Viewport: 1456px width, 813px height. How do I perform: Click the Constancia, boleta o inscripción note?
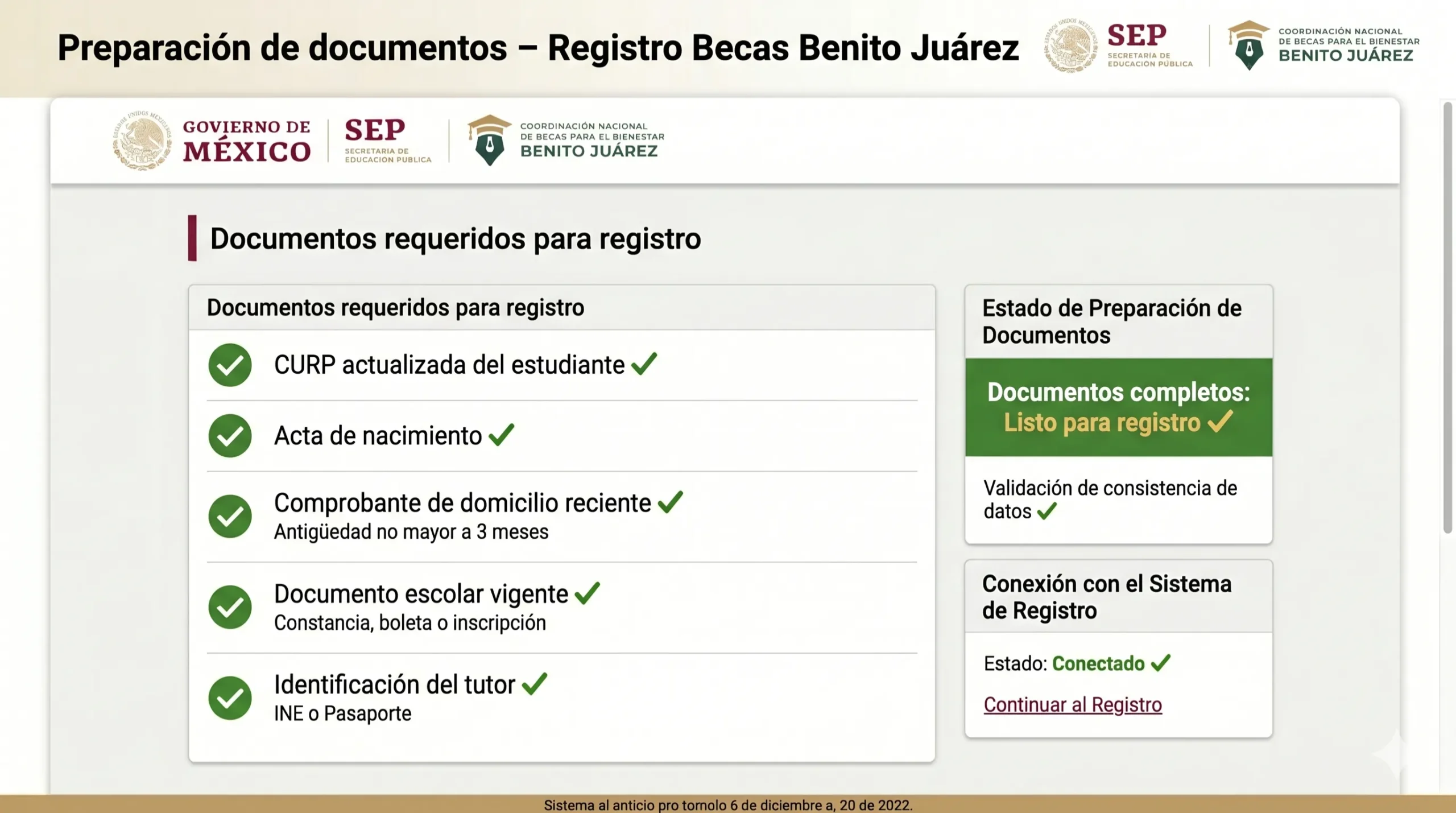coord(410,623)
